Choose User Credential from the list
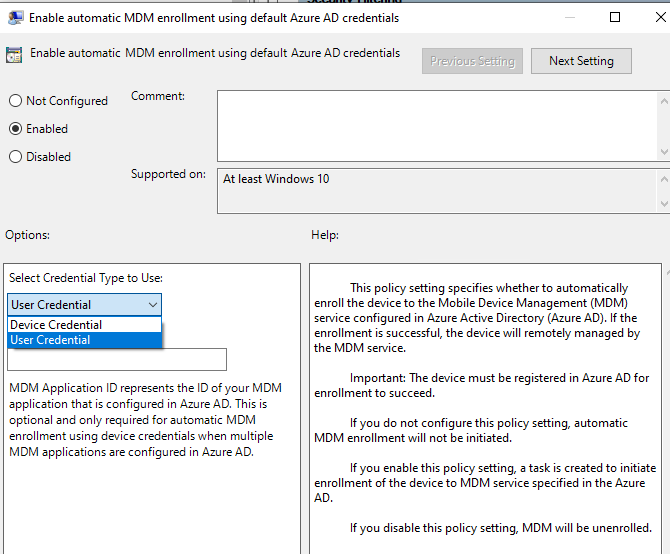 click(x=85, y=340)
